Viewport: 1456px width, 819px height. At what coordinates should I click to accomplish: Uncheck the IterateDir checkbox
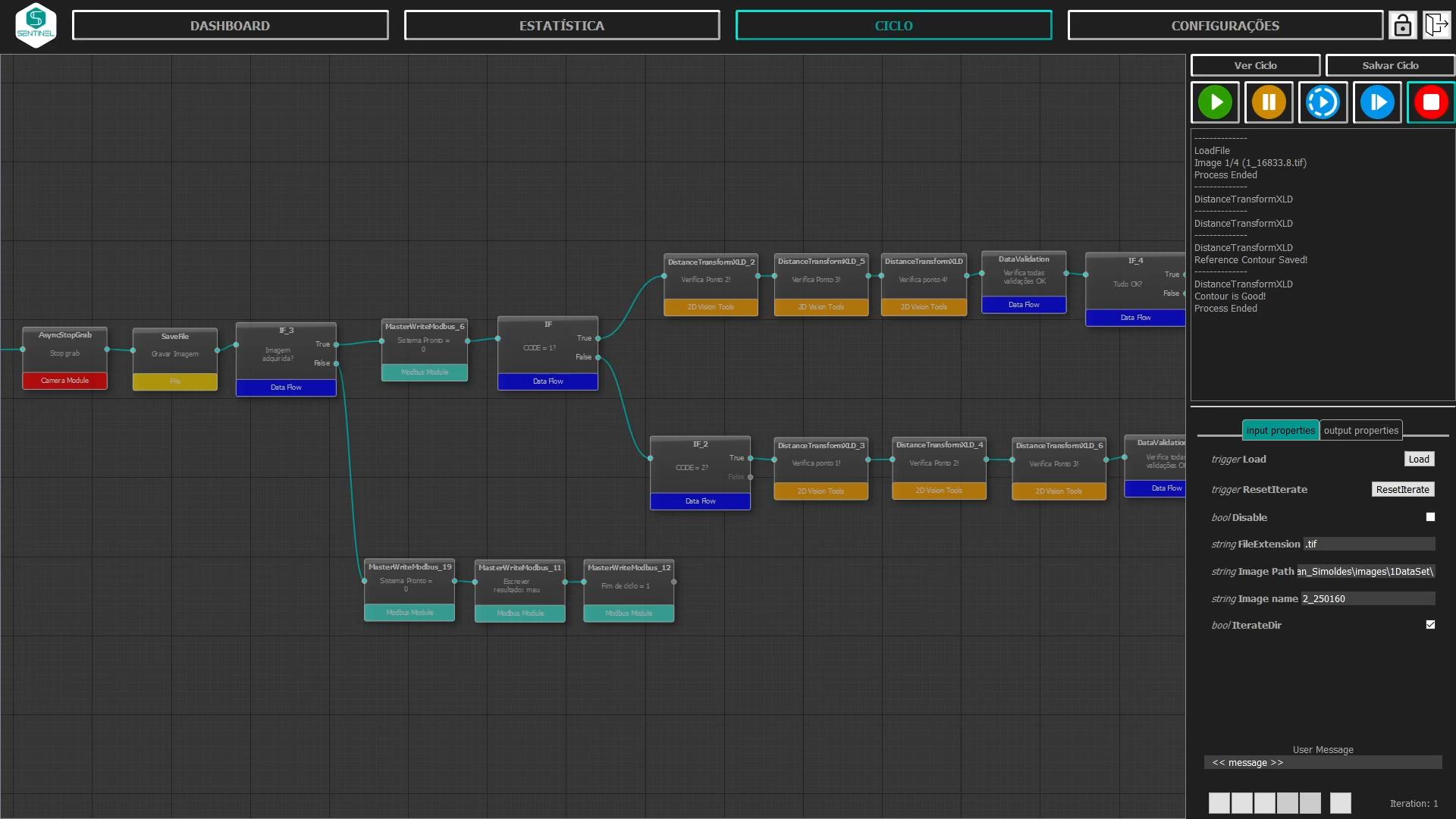pyautogui.click(x=1430, y=625)
